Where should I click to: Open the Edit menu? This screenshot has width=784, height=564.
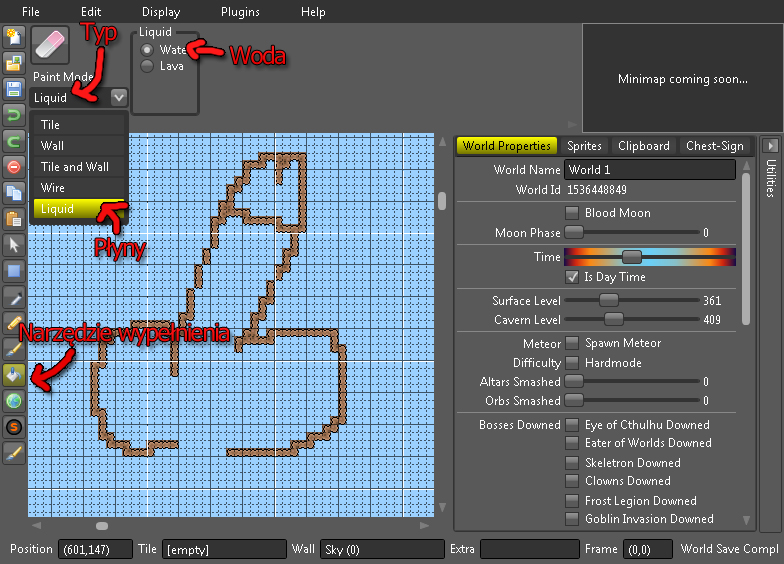click(x=90, y=12)
